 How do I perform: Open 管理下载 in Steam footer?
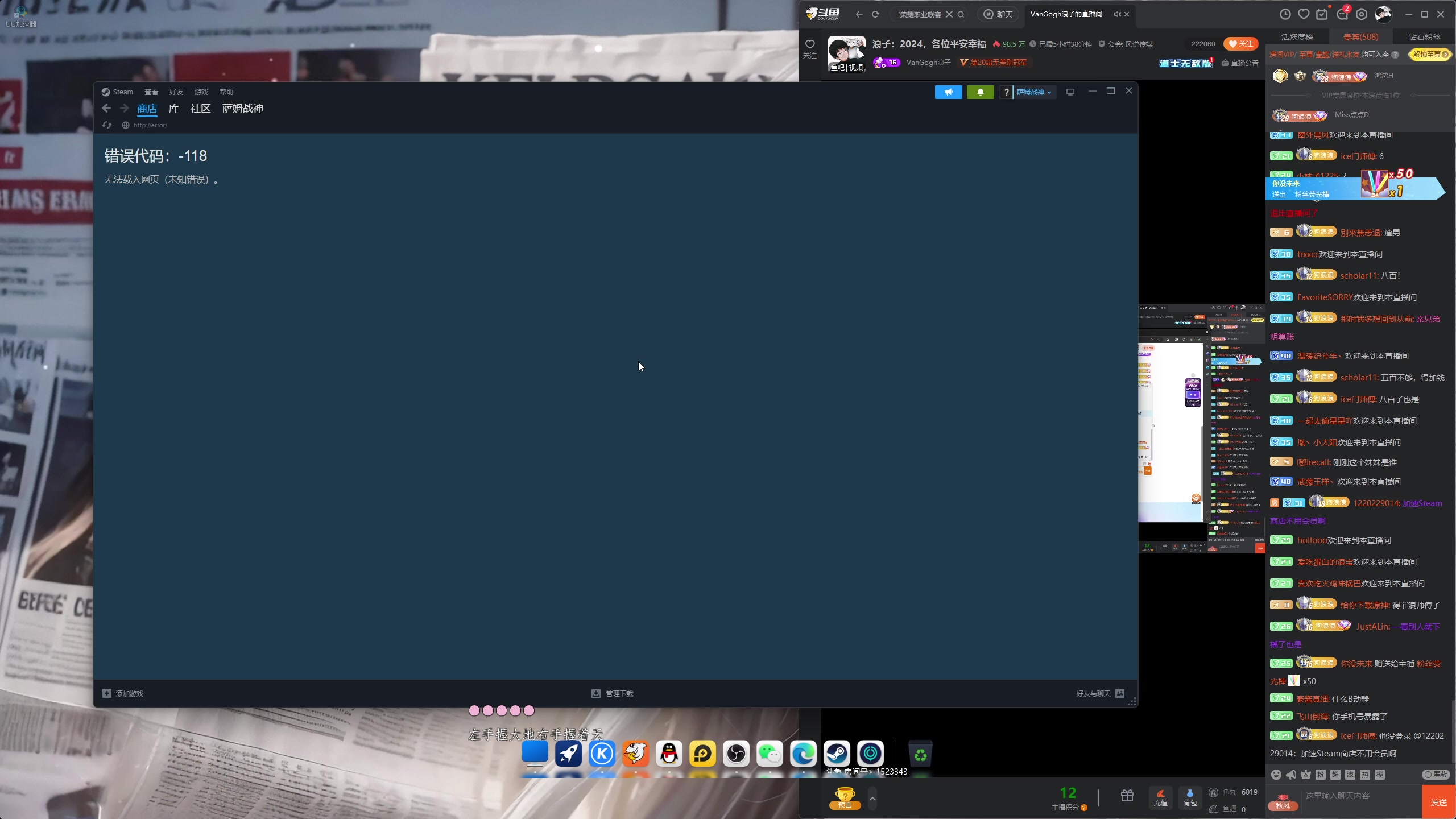[x=613, y=693]
